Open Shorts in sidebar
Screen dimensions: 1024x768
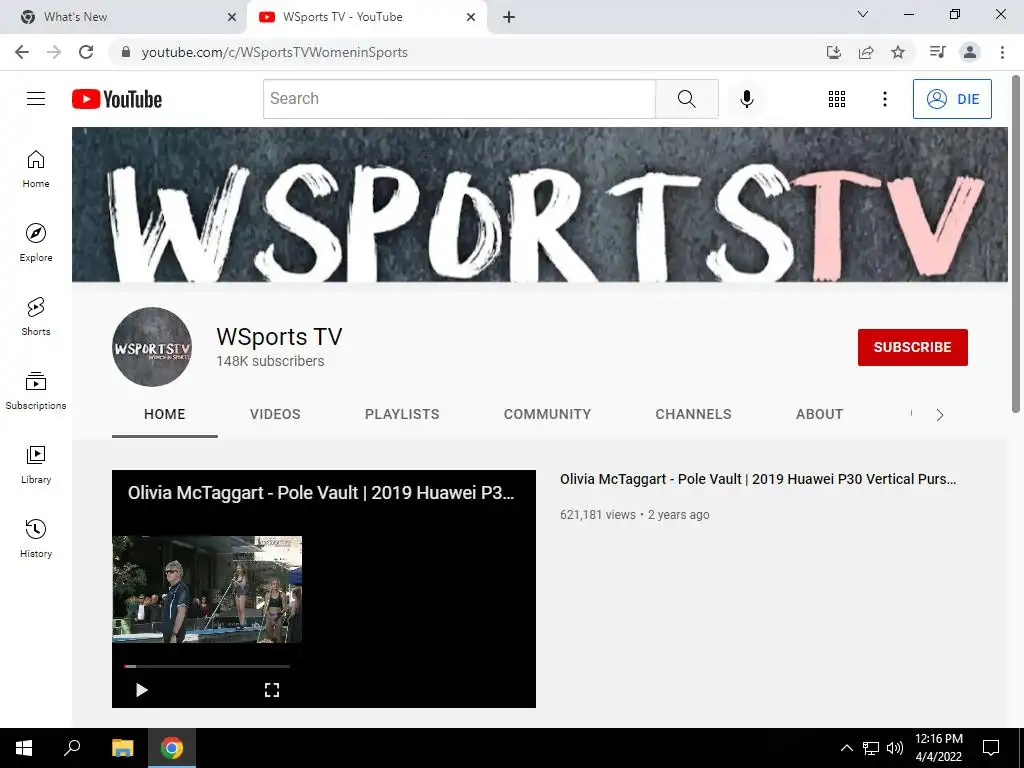point(36,317)
